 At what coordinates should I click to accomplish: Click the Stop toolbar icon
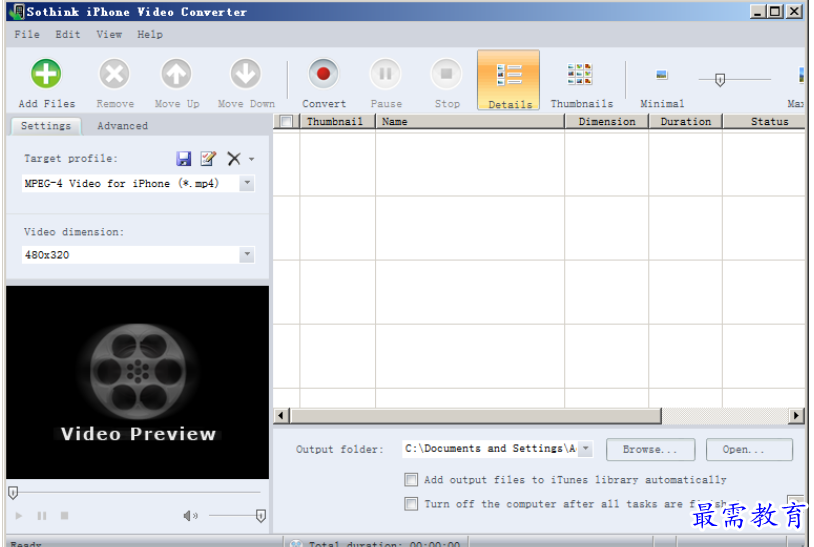tap(446, 74)
